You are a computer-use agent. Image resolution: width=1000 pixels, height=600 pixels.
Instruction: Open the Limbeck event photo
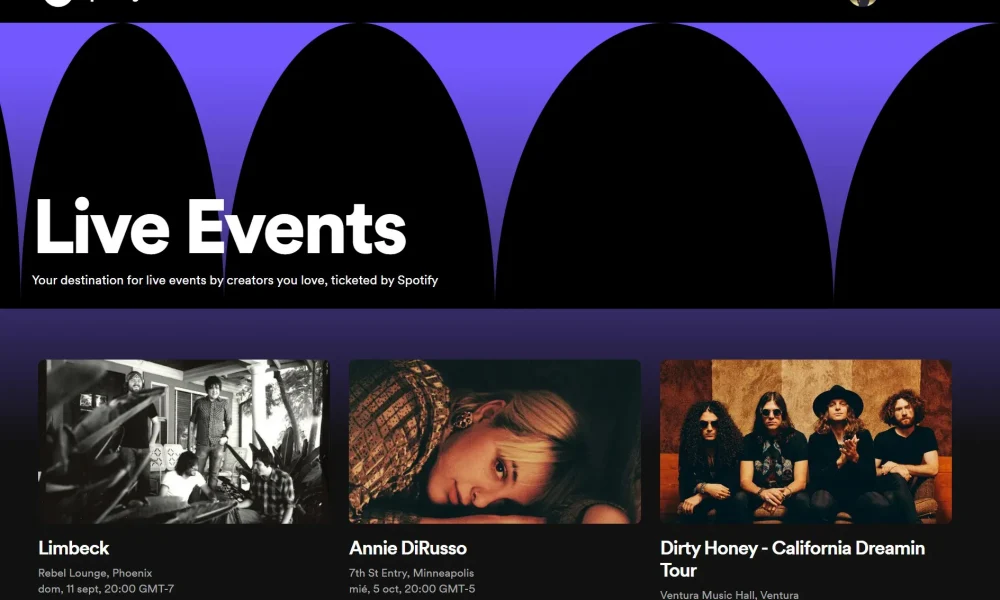(184, 441)
